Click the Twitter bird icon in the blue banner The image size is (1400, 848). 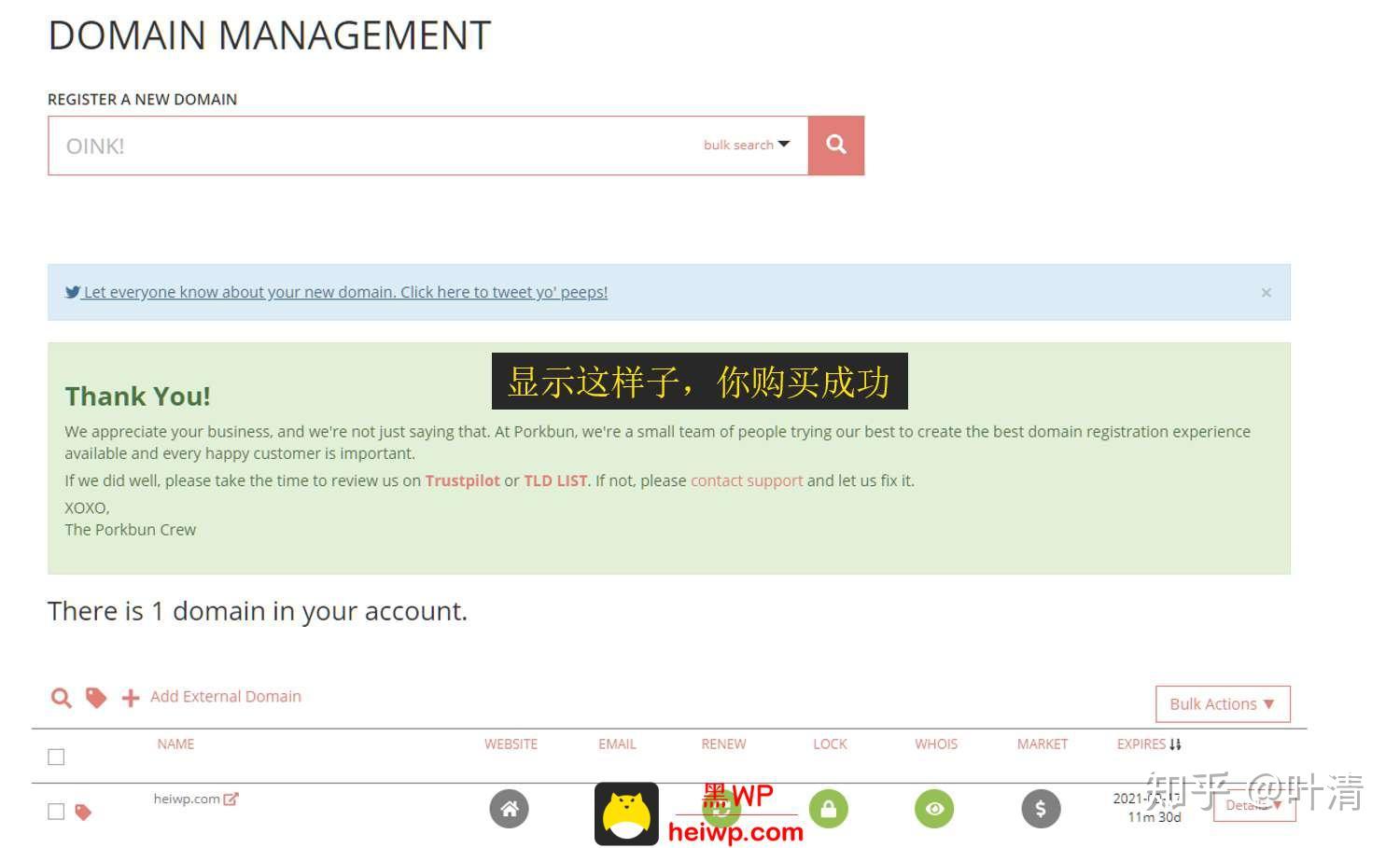click(73, 292)
